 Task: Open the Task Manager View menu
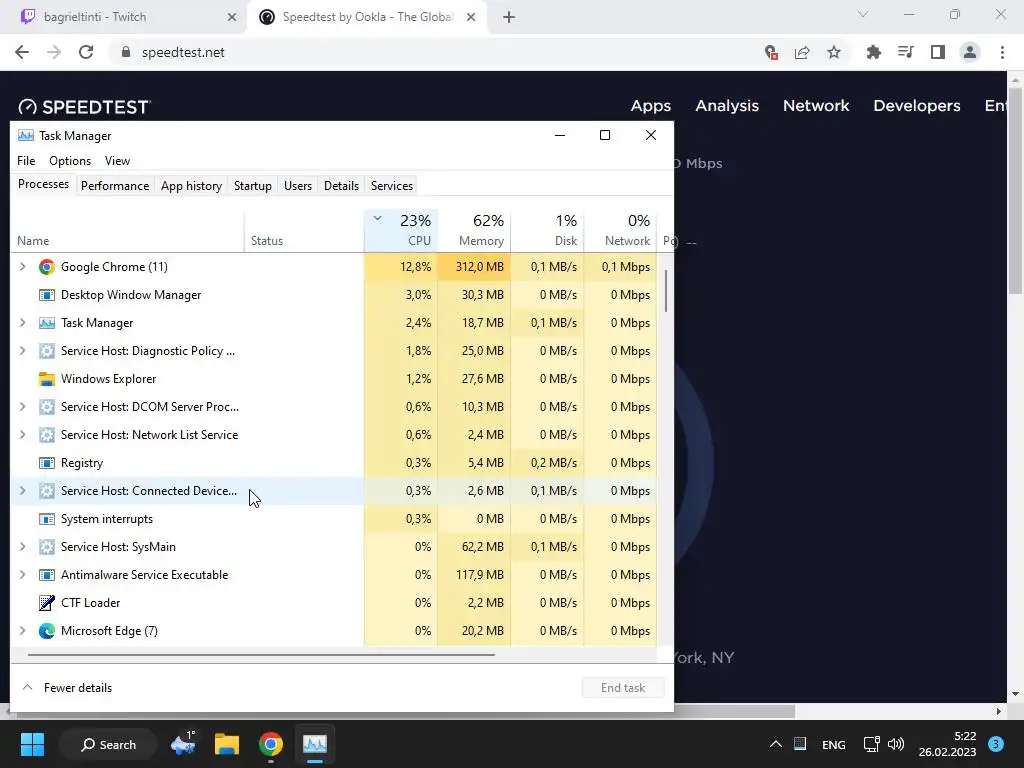(x=118, y=161)
